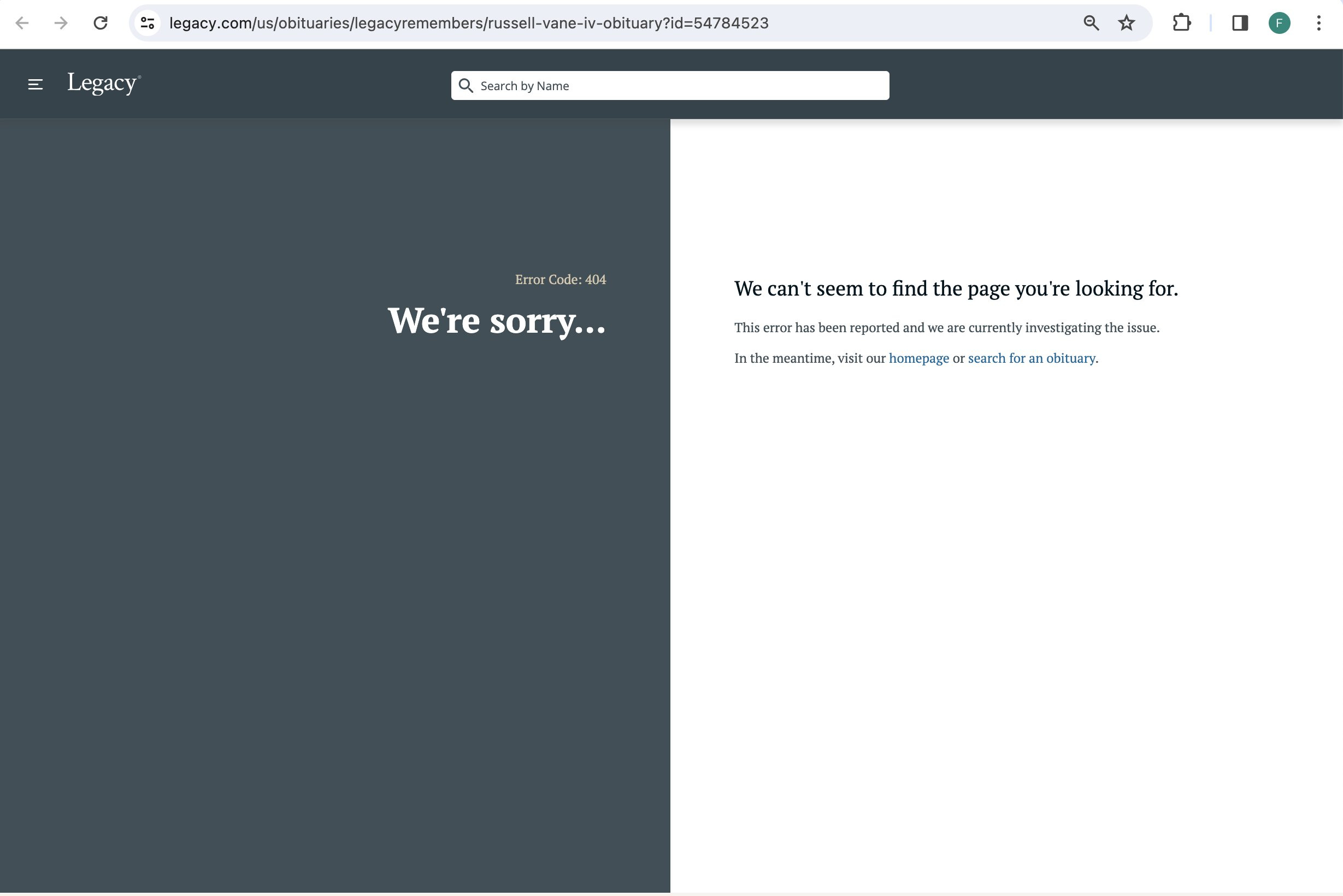Click the URL text in the address bar
The width and height of the screenshot is (1343, 896).
pos(469,23)
